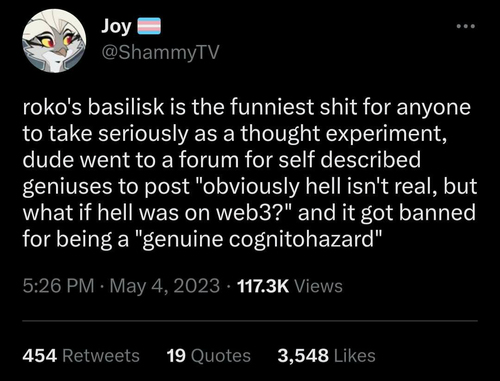500x381 pixels.
Task: Open the three-dot more options menu
Action: point(466,26)
